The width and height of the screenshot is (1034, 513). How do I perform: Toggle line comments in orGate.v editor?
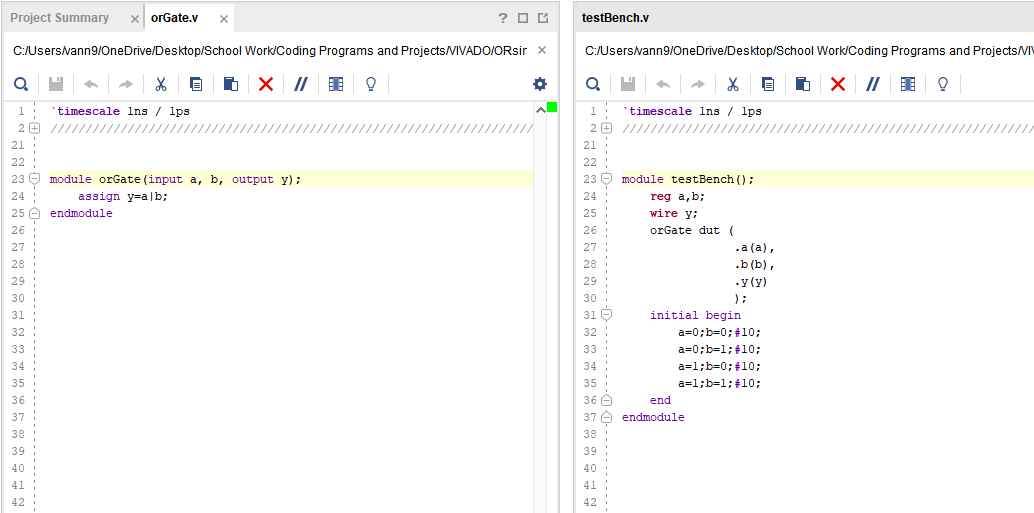(300, 84)
